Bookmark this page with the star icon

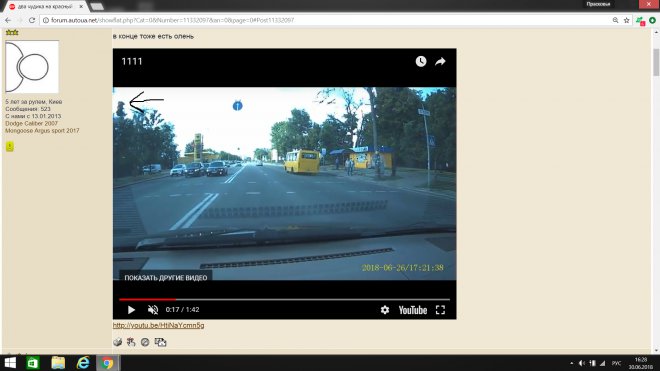(626, 20)
